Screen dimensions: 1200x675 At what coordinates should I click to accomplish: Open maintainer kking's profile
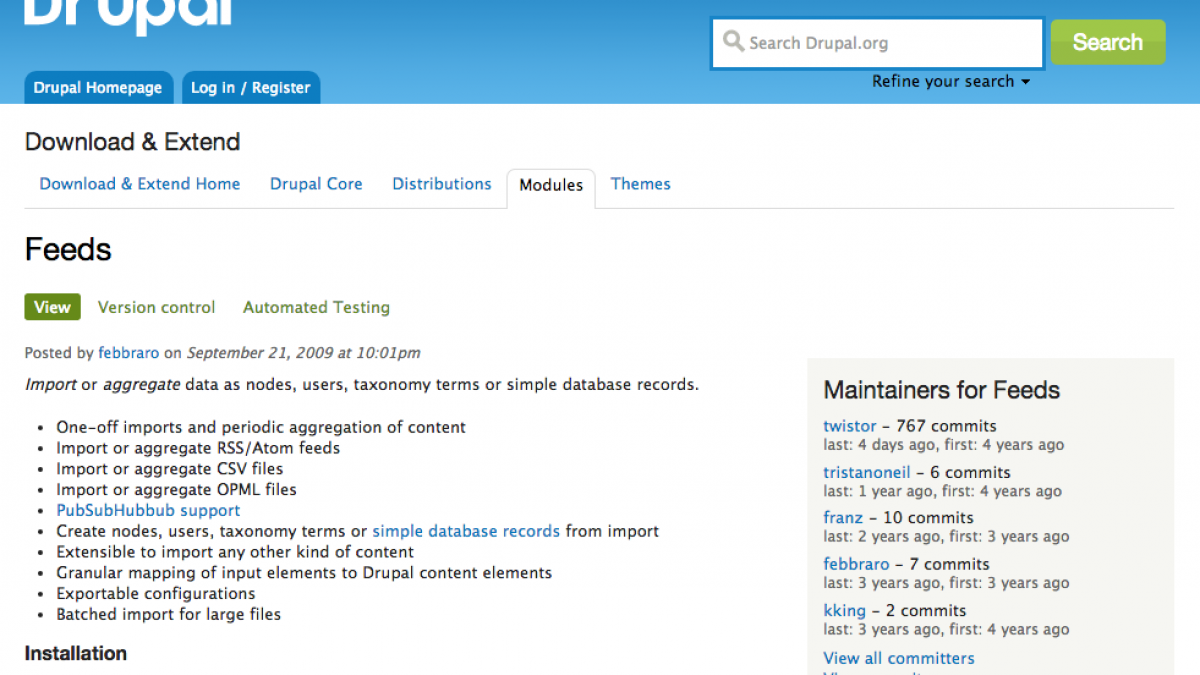pos(845,611)
